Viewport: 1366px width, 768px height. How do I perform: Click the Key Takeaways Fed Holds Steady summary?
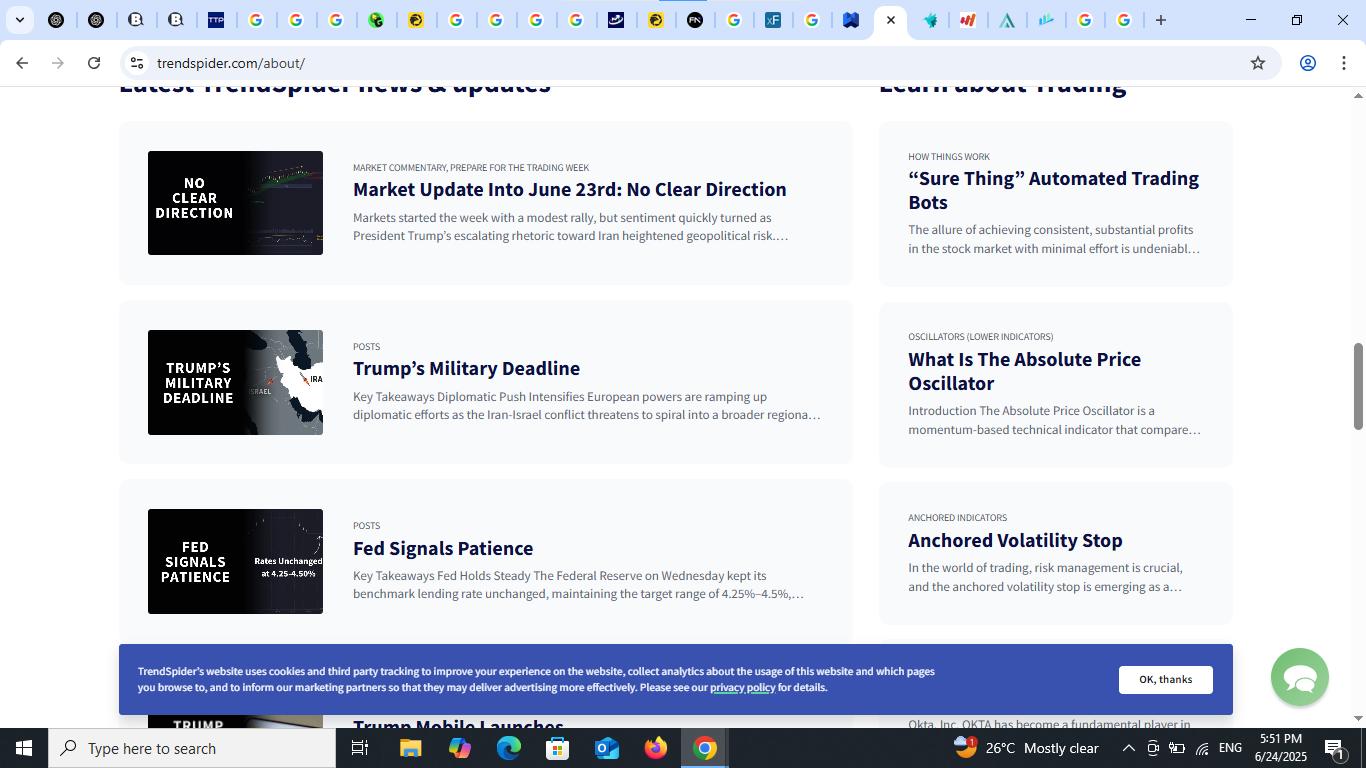click(578, 585)
